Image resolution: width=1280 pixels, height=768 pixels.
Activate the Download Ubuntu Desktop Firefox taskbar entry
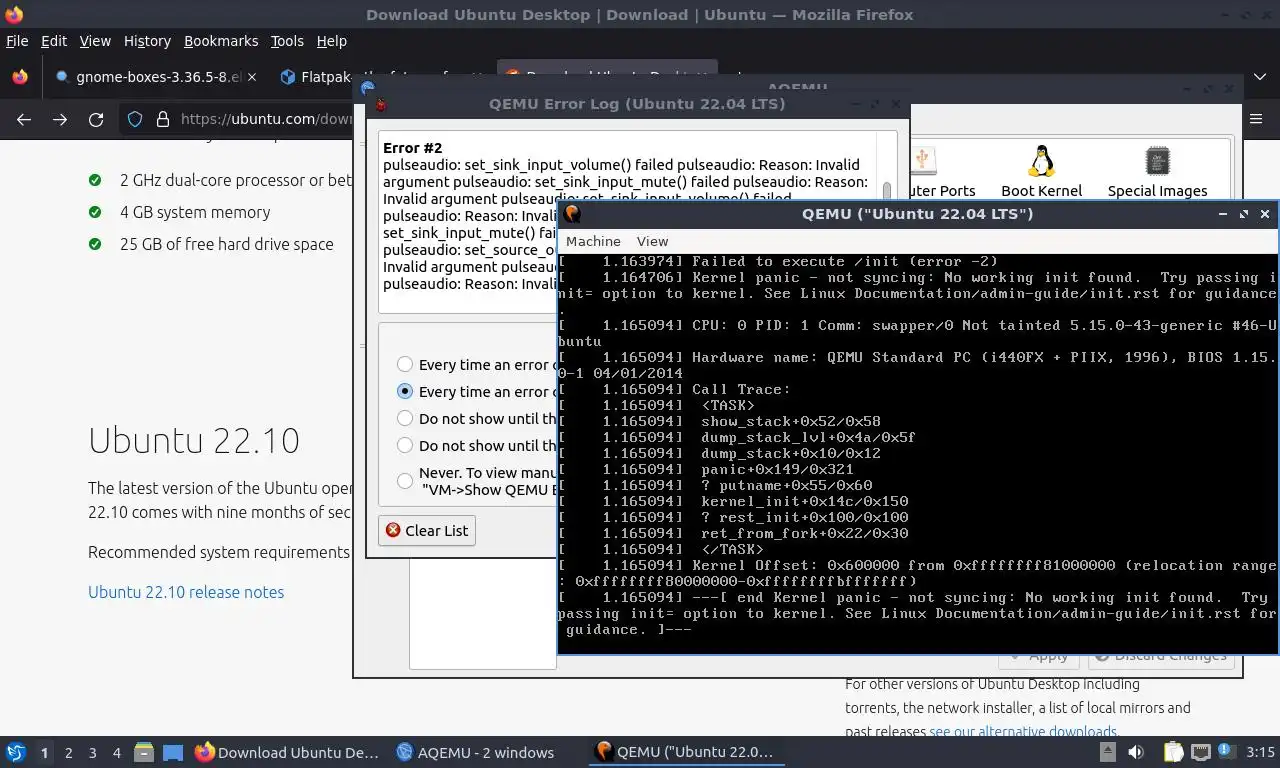288,752
